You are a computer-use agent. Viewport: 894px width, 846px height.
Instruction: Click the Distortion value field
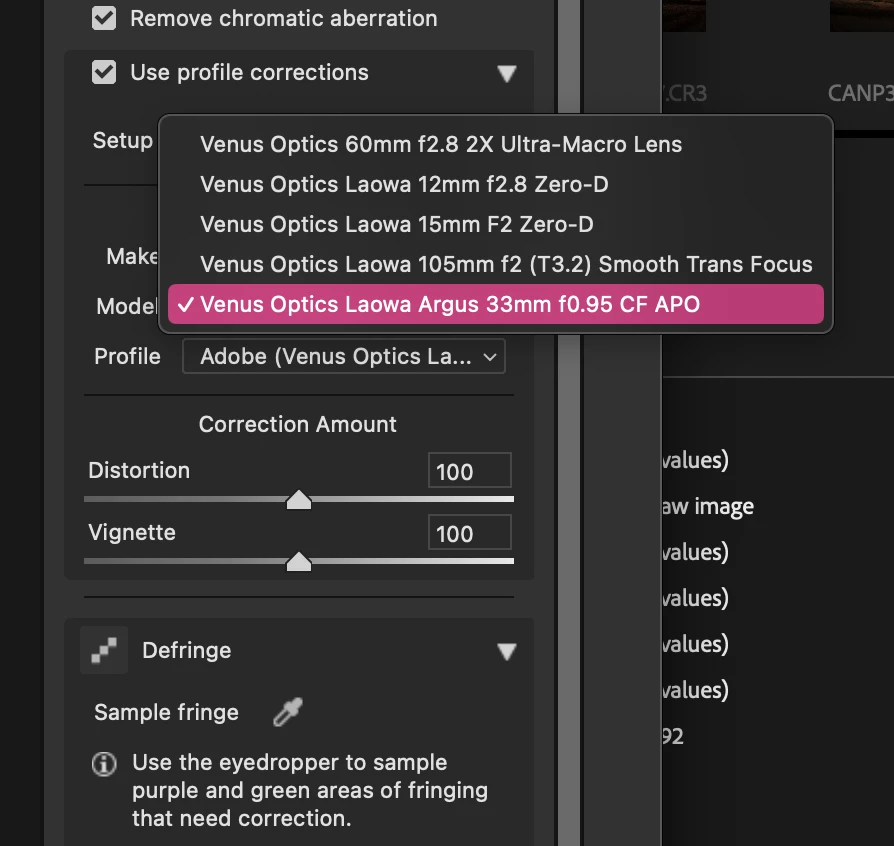tap(469, 471)
